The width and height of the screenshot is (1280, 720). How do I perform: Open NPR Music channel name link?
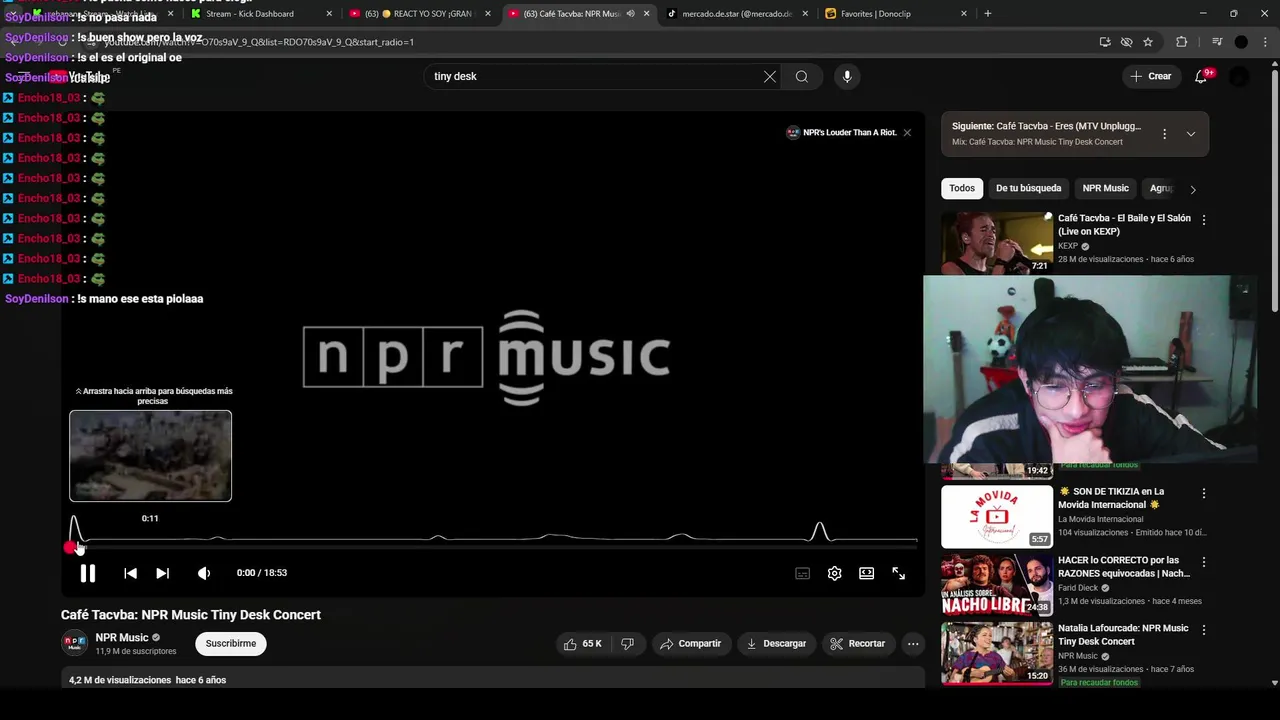[122, 638]
